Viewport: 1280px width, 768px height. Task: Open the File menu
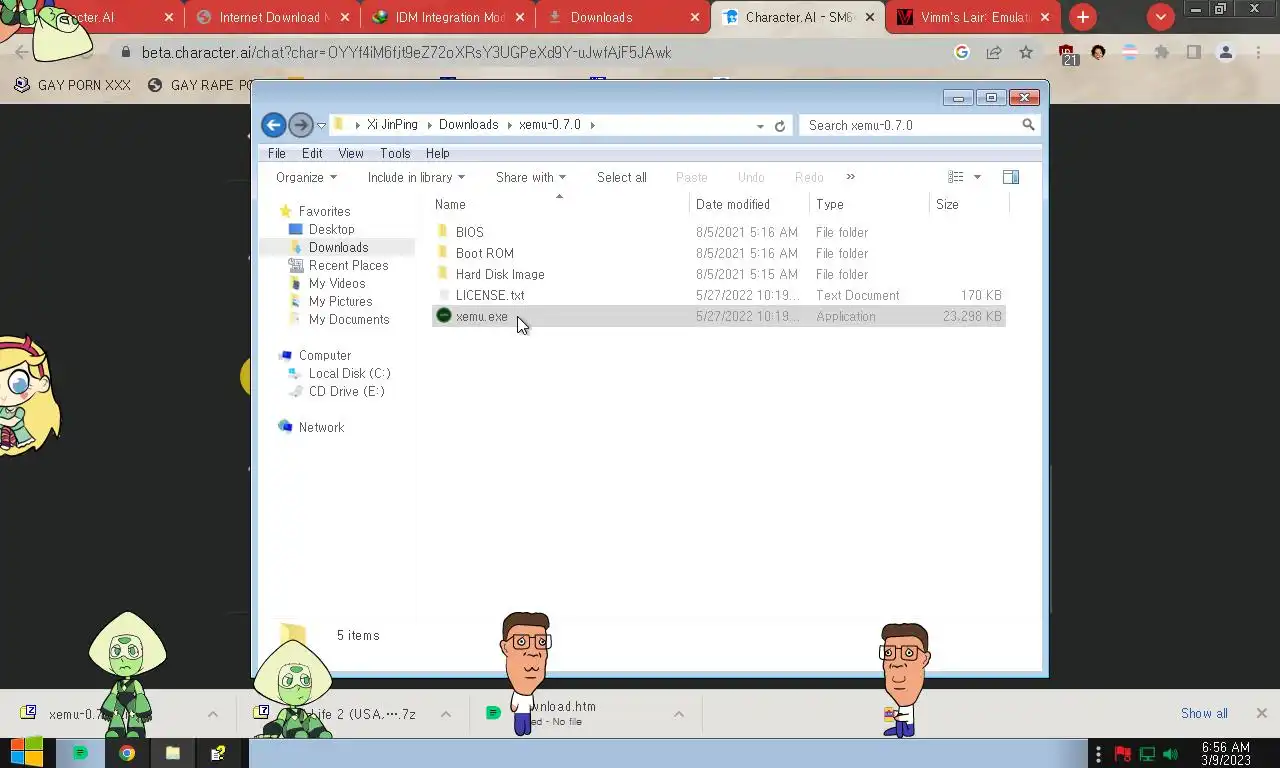tap(277, 153)
